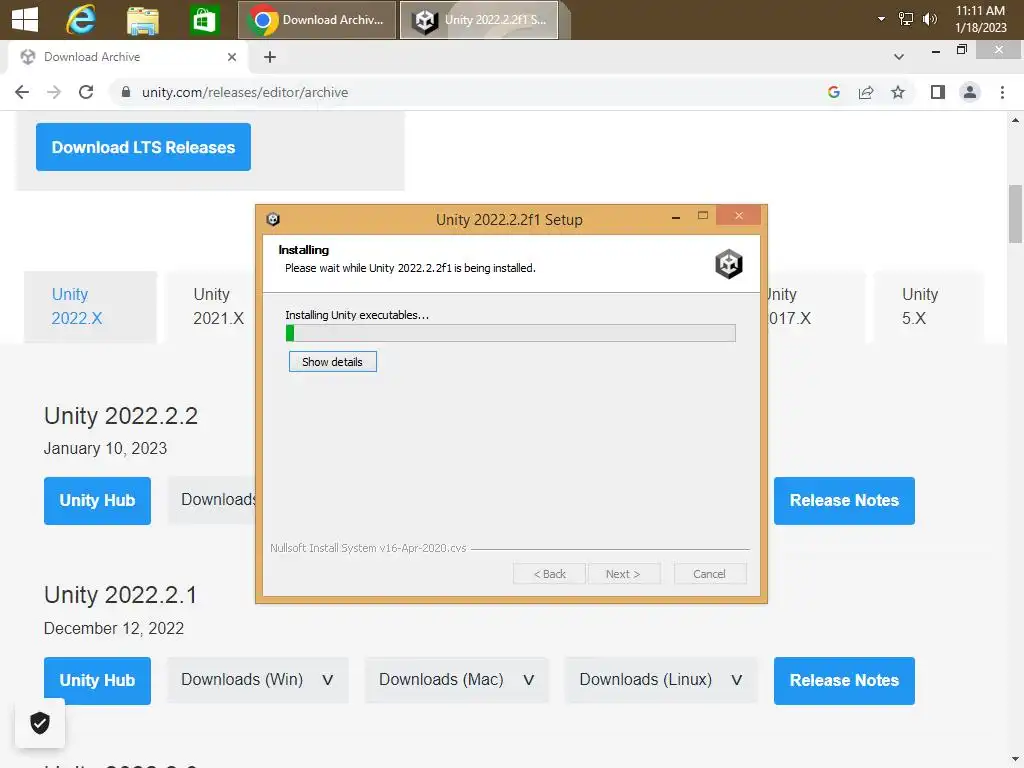Click the privacy shield badge icon
Image resolution: width=1024 pixels, height=768 pixels.
point(40,723)
